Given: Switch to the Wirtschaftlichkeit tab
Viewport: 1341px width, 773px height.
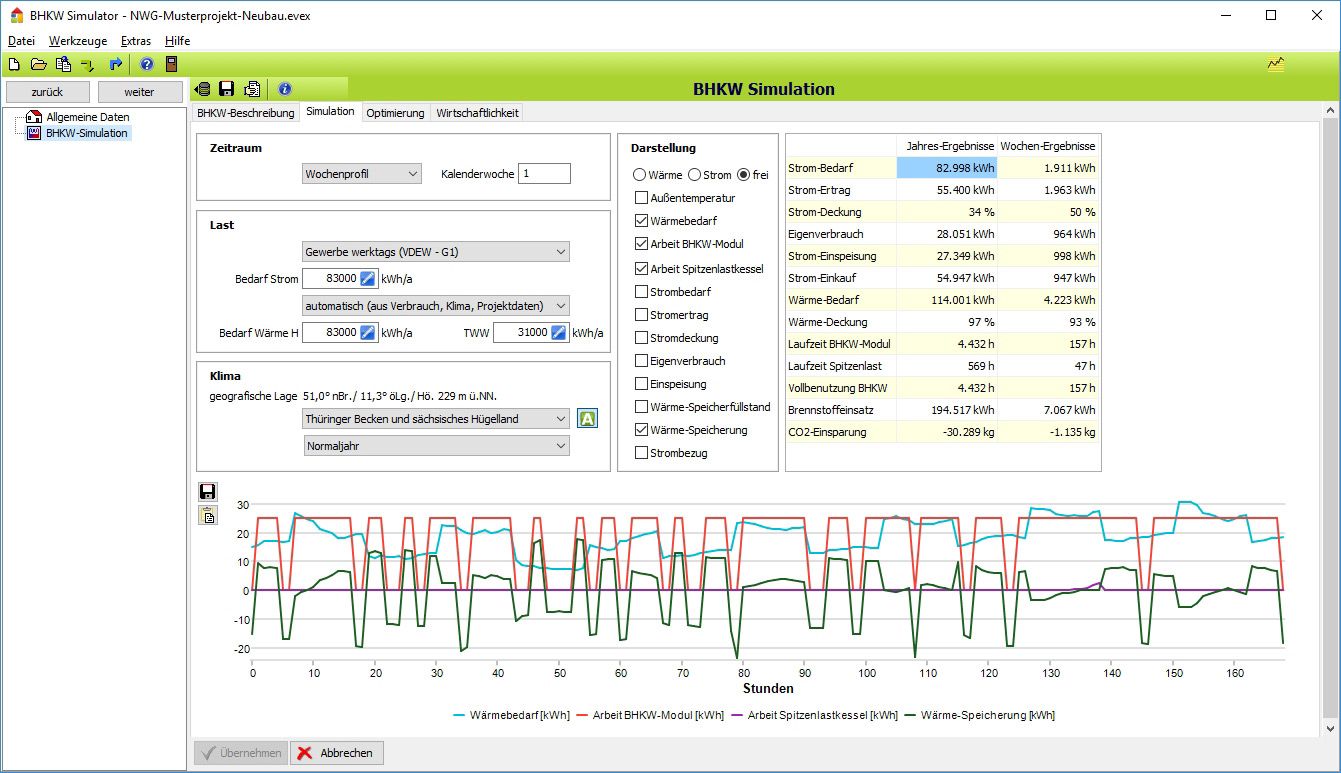Looking at the screenshot, I should point(477,113).
